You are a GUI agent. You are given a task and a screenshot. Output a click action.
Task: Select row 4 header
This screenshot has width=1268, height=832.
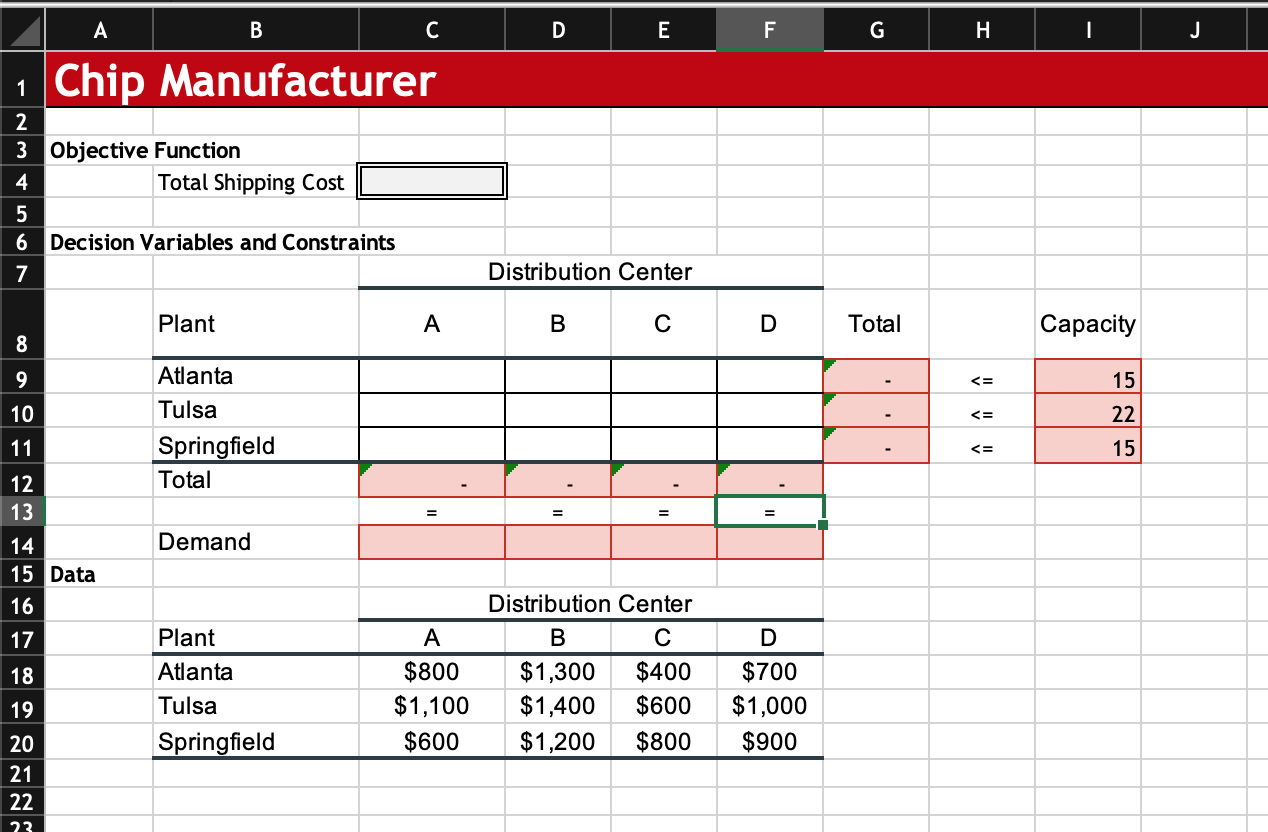[x=22, y=182]
